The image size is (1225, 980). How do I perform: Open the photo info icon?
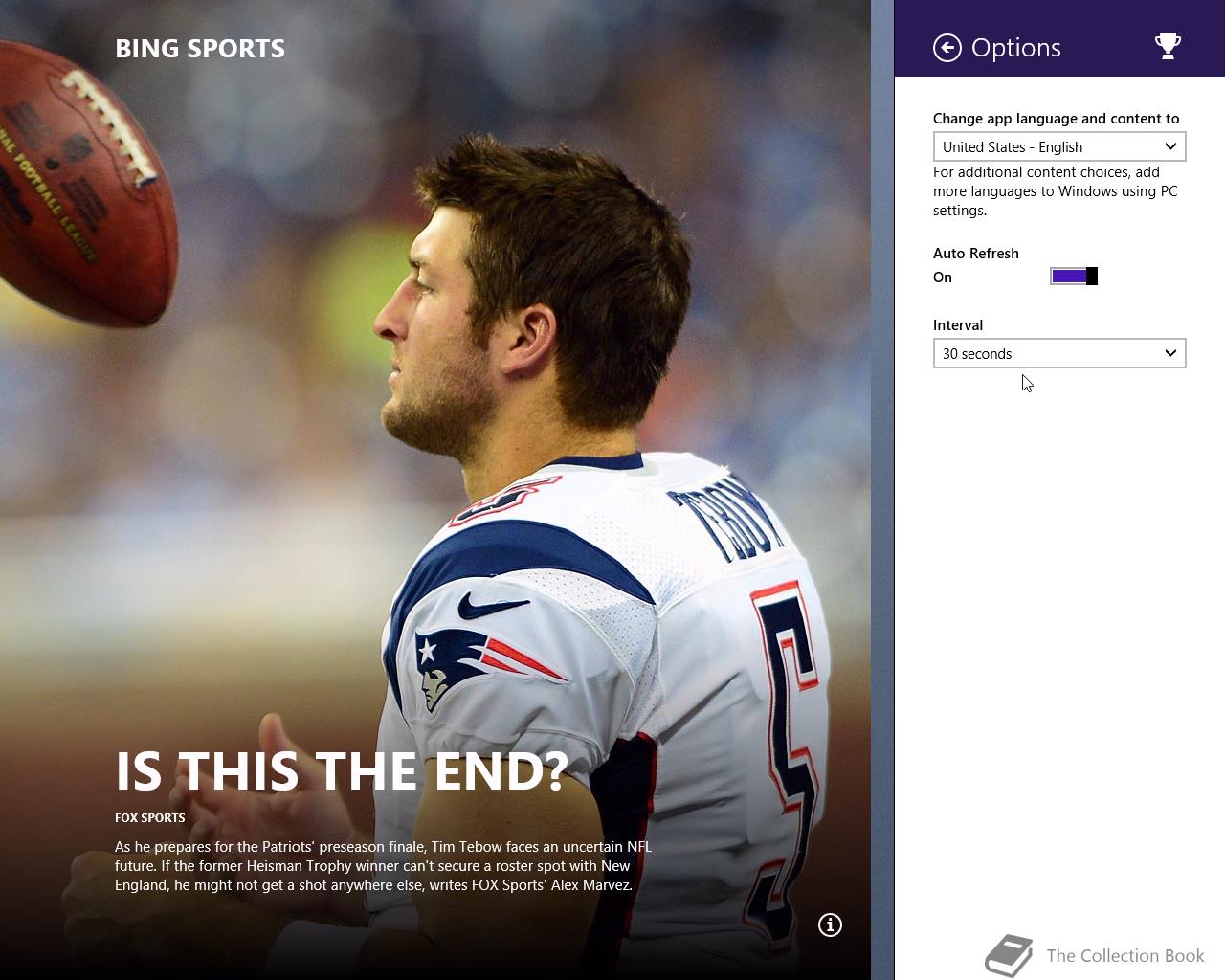point(830,924)
